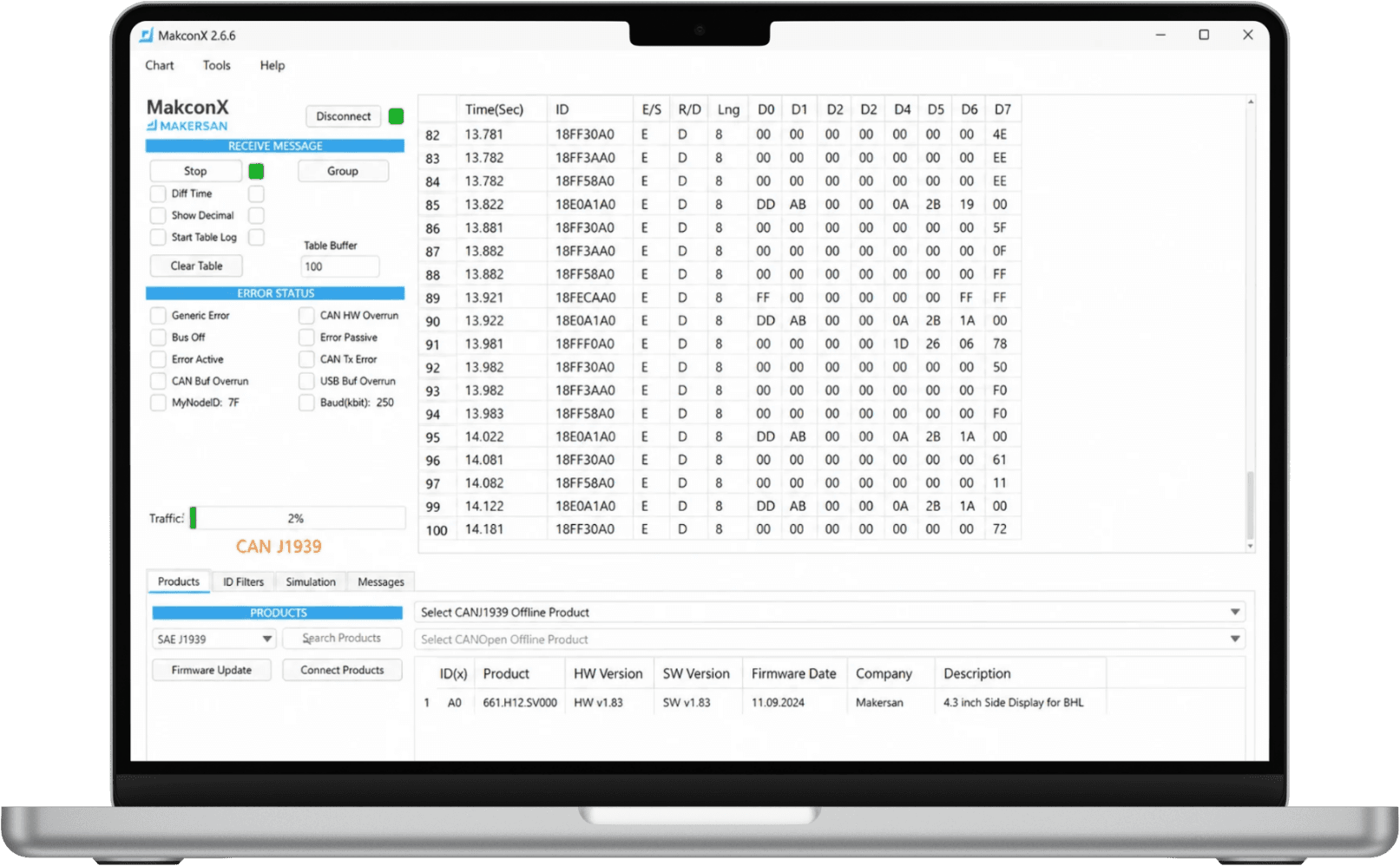This screenshot has height=866, width=1400.
Task: Select the Products tab
Action: [x=179, y=581]
